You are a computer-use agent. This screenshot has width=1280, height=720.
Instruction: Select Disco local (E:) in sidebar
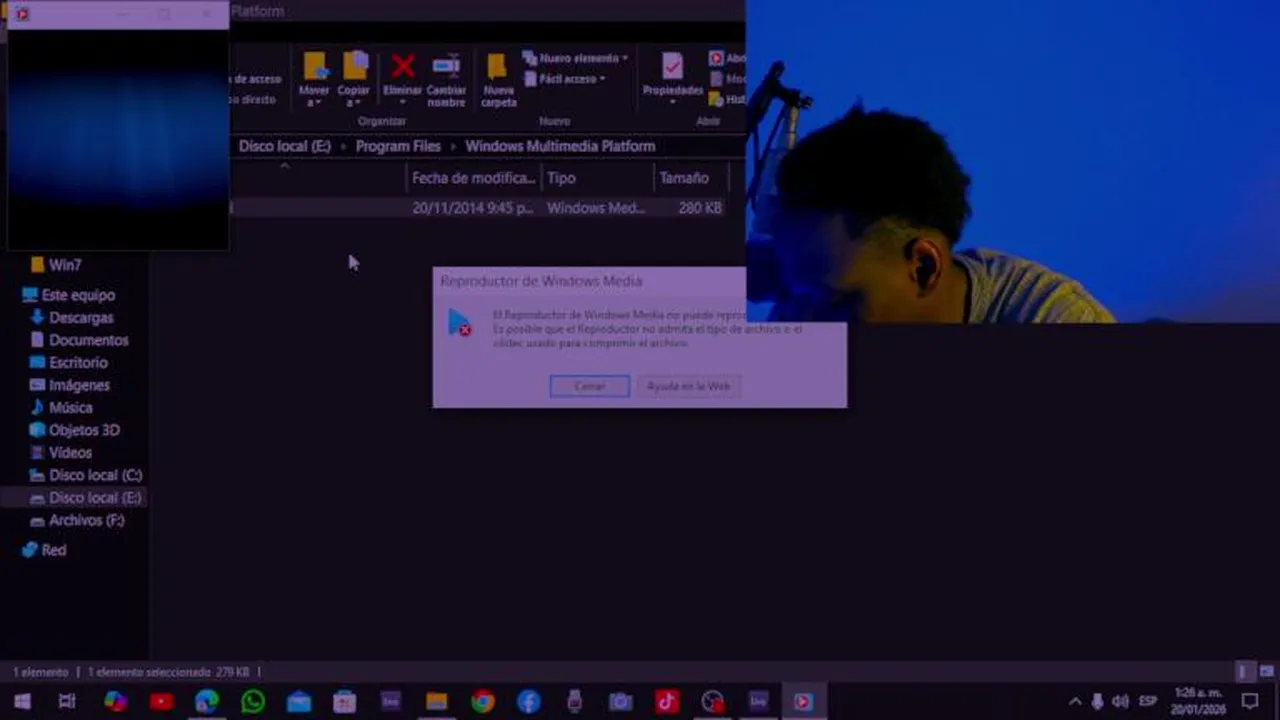86,497
